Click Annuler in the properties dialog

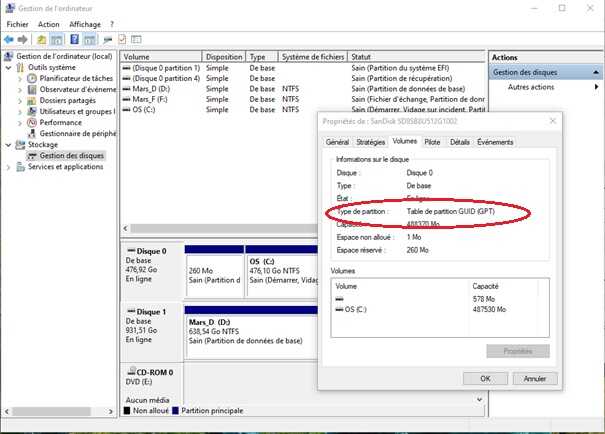[x=535, y=378]
